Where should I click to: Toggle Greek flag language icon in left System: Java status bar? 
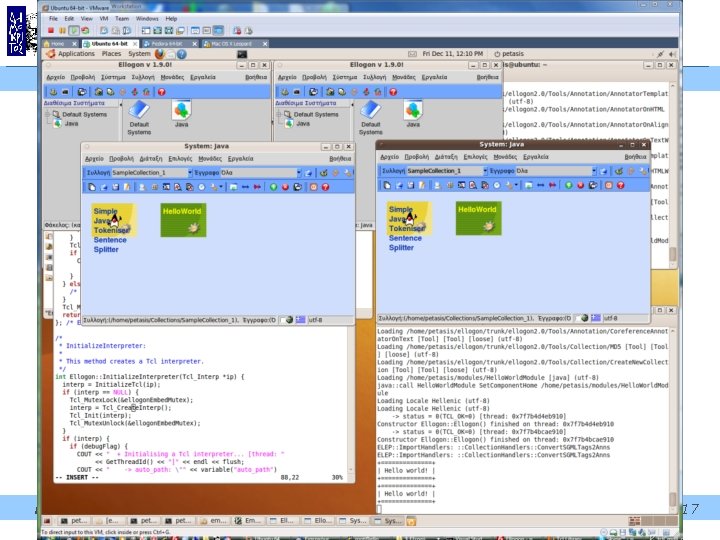tap(300, 320)
